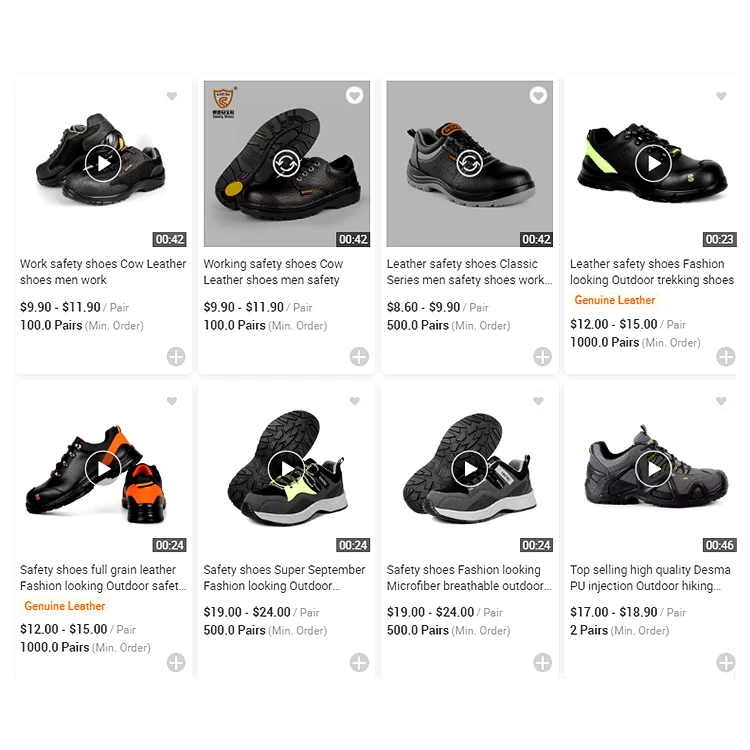Click plus icon on Microfiber breathable shoes card
Viewport: 750px width, 750px height.
[x=542, y=662]
